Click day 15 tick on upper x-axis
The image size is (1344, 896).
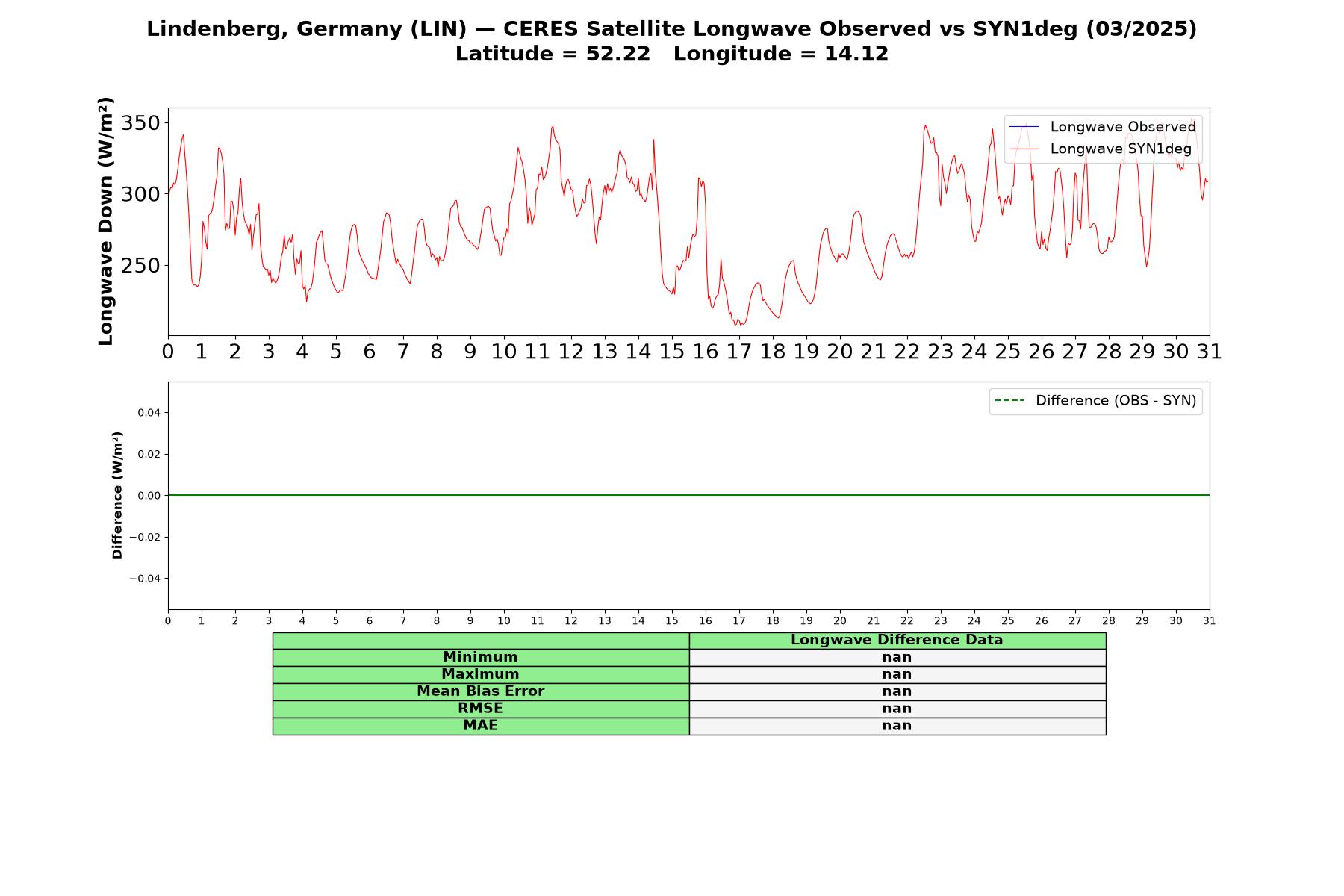click(672, 352)
